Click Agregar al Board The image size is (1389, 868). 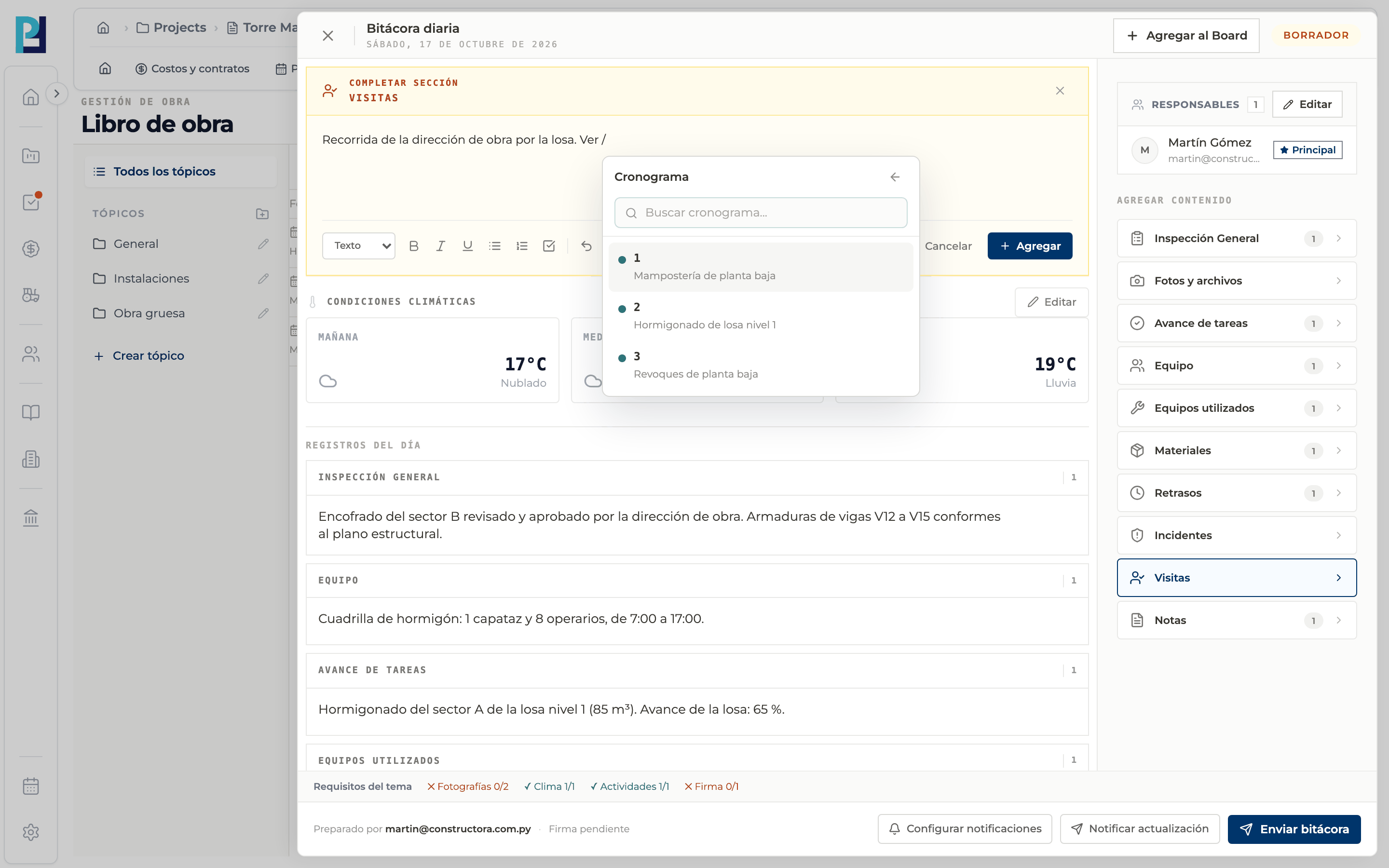click(x=1186, y=36)
